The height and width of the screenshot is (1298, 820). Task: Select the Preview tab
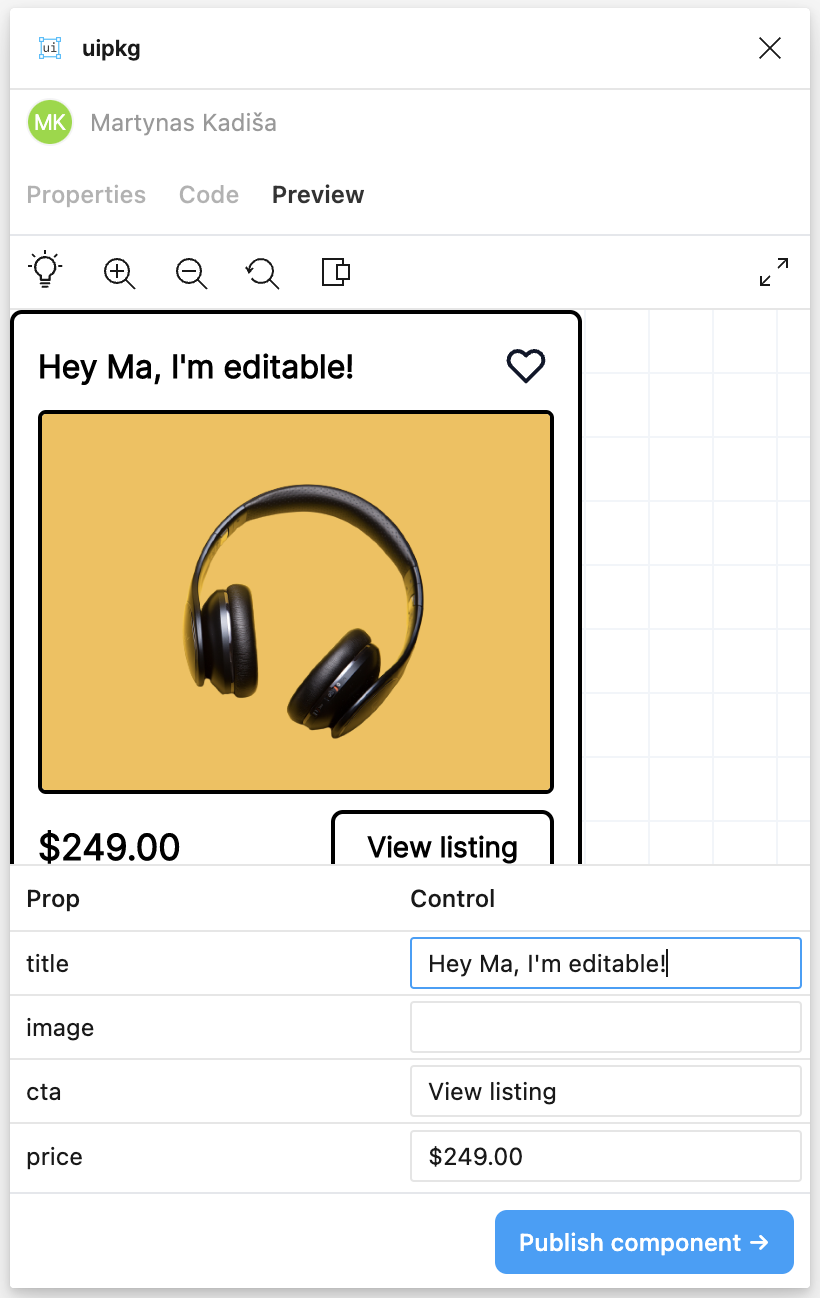318,195
